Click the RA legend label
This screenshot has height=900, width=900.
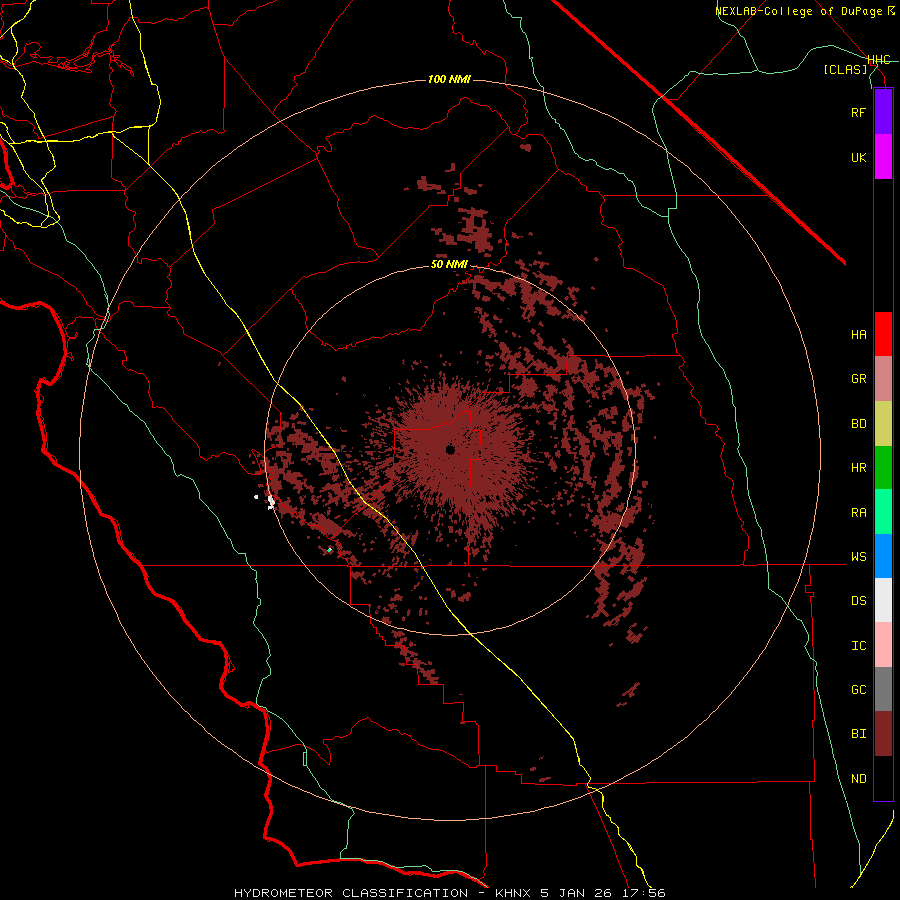pos(858,513)
